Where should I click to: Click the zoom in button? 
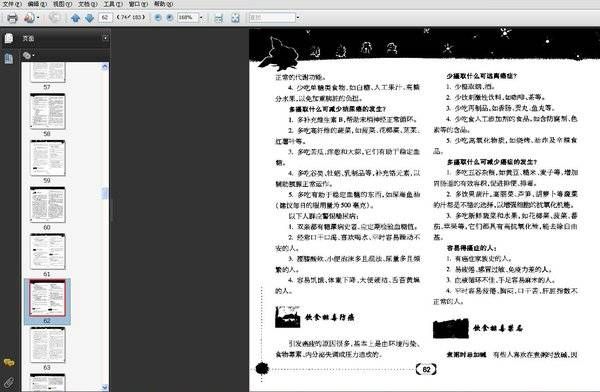170,18
